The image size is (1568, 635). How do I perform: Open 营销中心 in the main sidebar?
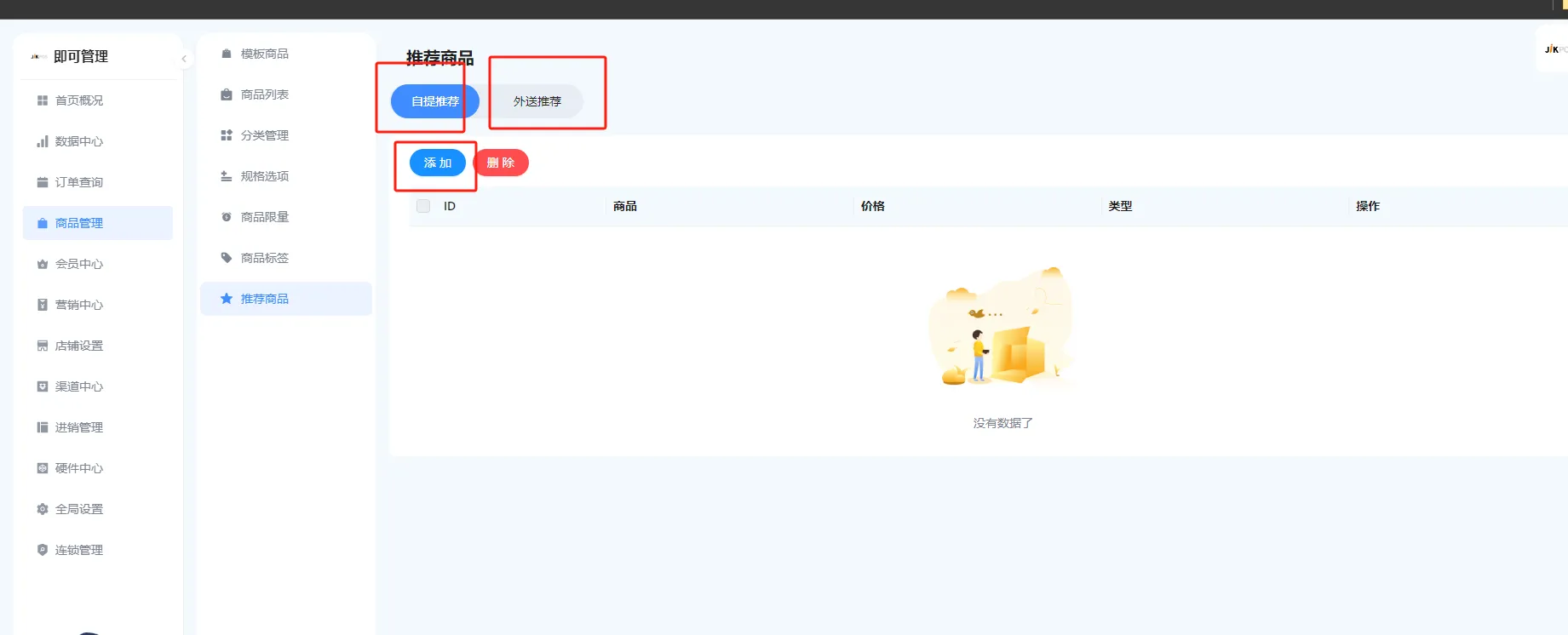tap(78, 305)
